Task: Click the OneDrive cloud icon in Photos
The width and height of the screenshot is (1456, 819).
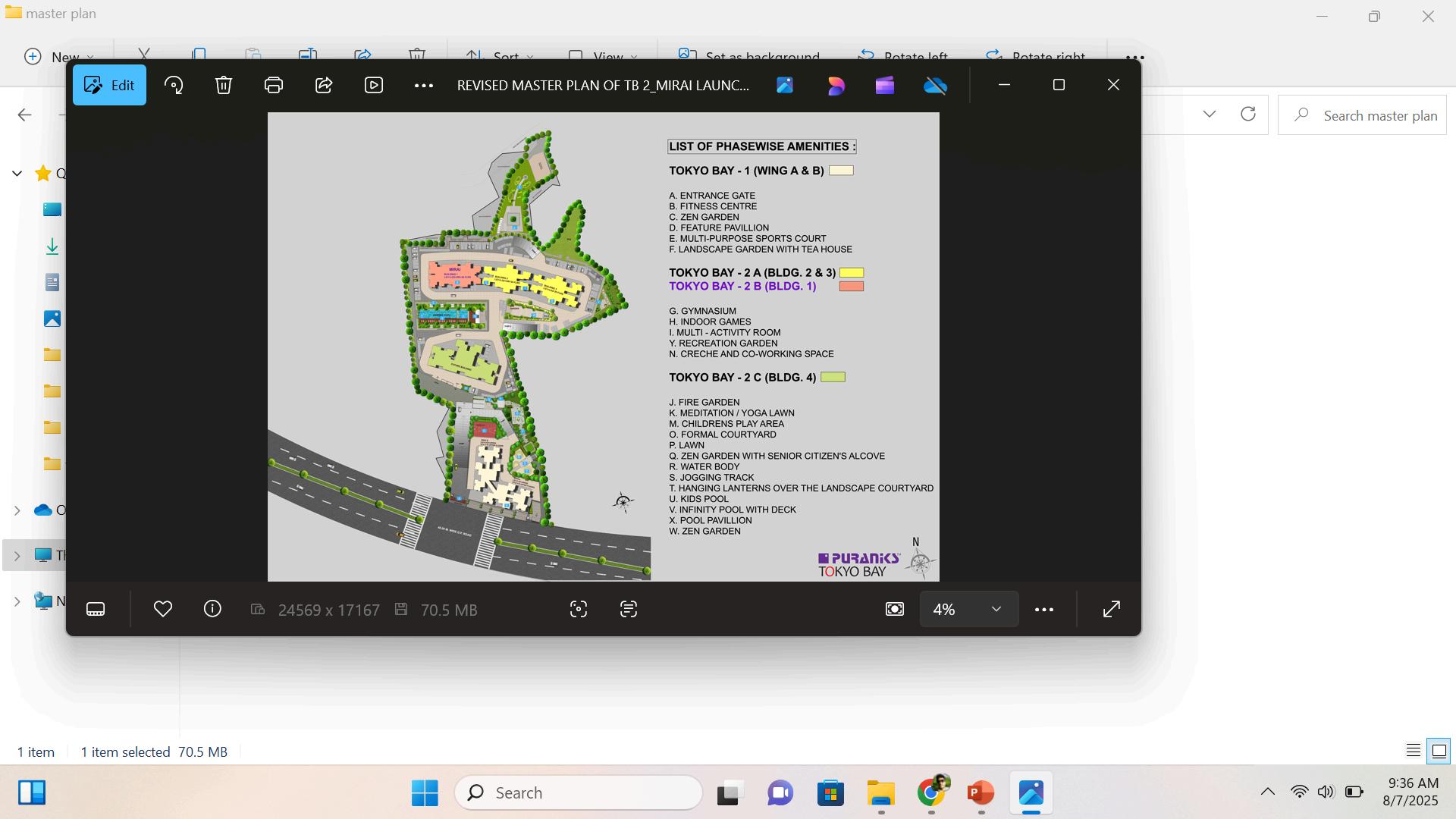Action: click(935, 85)
